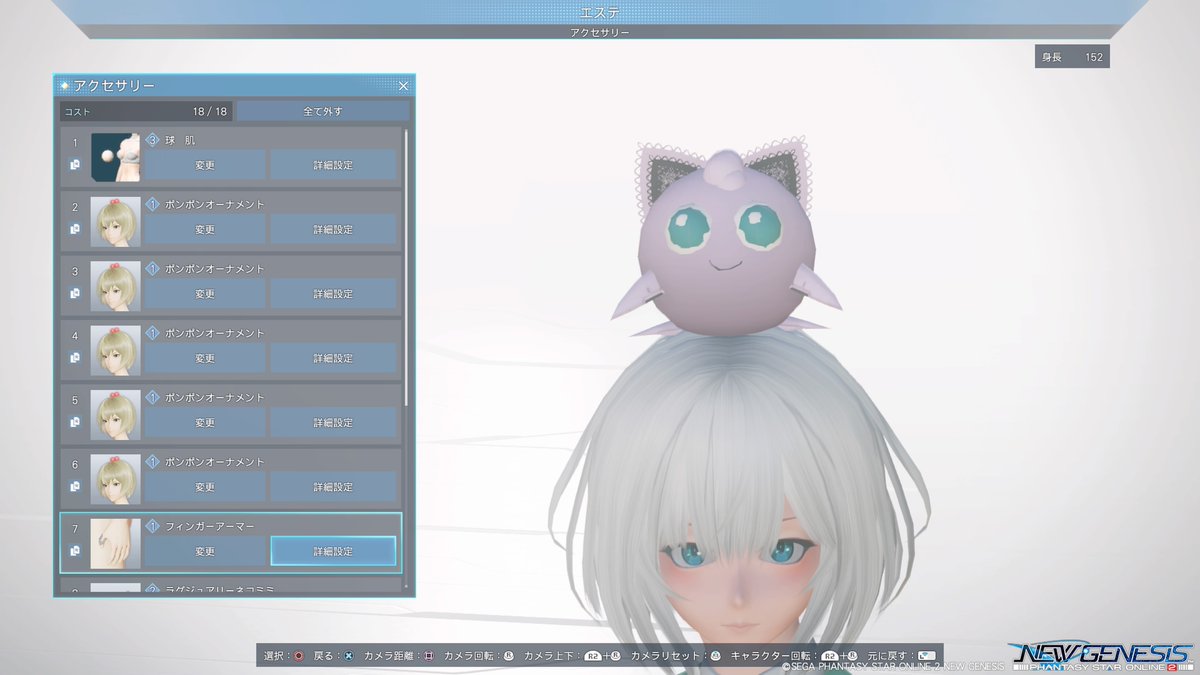Viewport: 1200px width, 675px height.
Task: Click the copy icon for accessory slot 6
Action: [x=75, y=486]
